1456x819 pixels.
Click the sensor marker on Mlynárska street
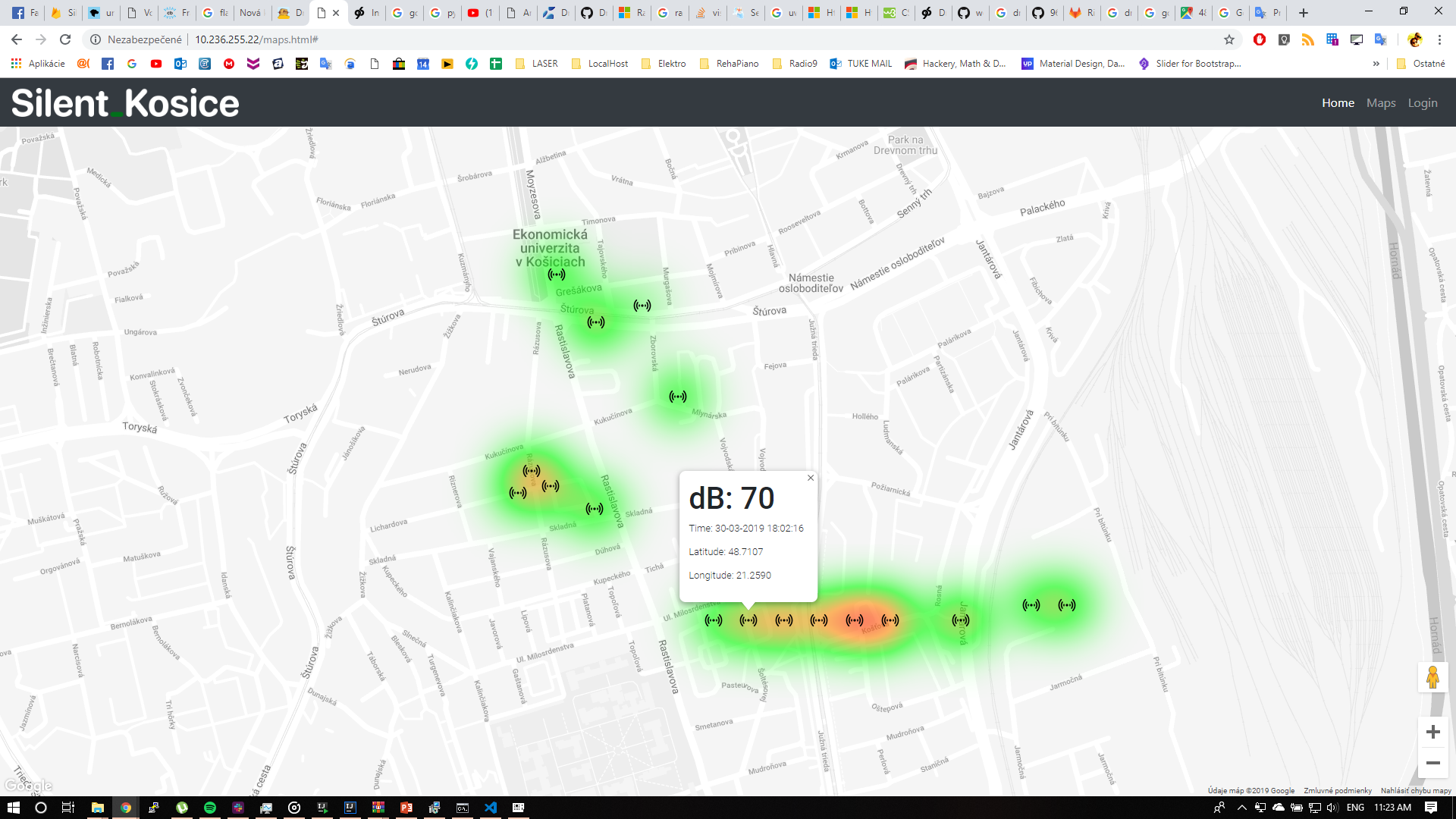[678, 397]
